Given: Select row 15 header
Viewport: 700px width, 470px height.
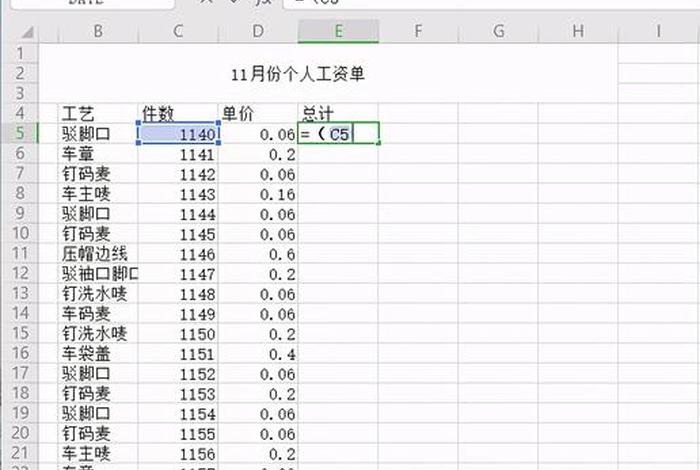Looking at the screenshot, I should pos(20,333).
